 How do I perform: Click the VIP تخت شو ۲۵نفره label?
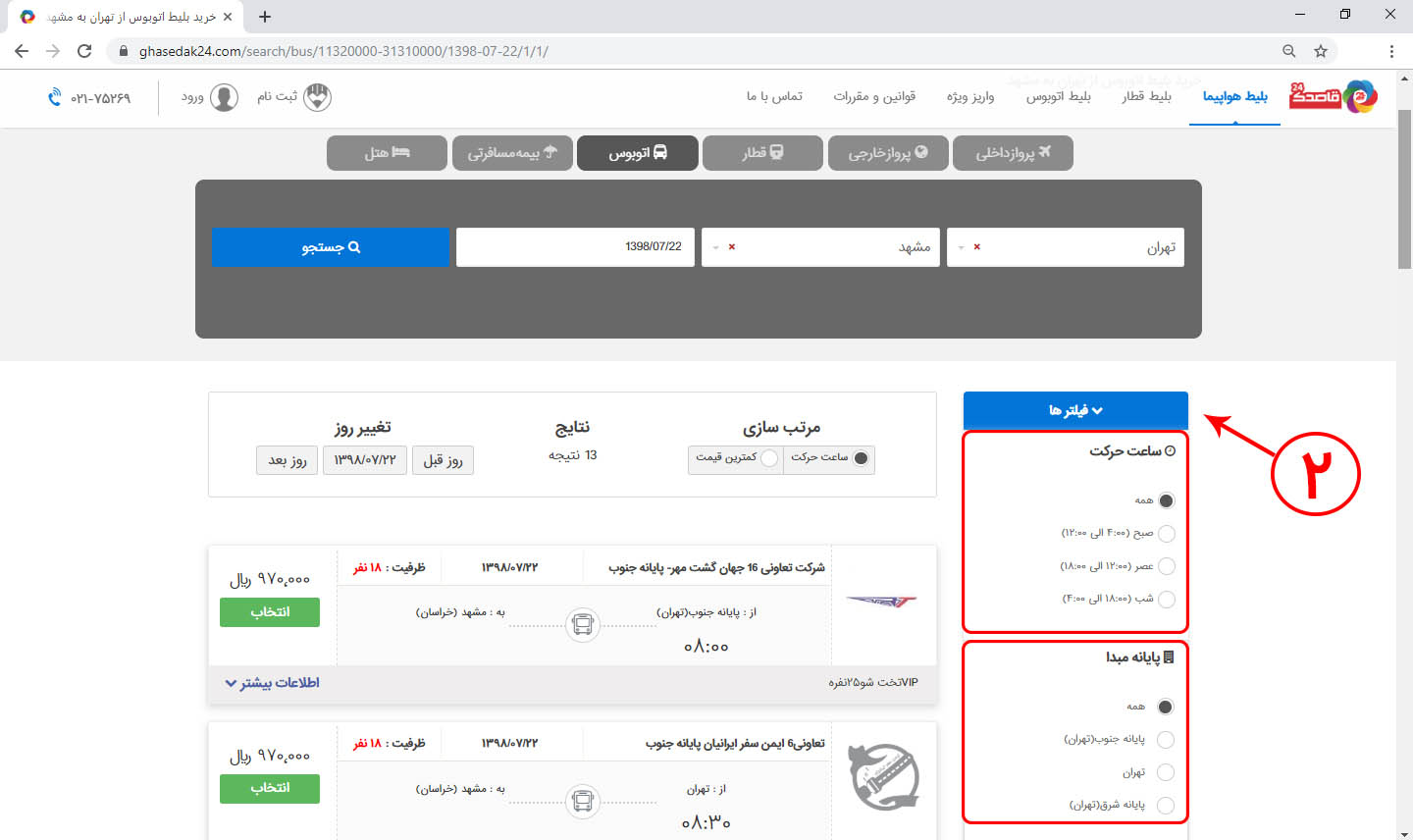click(x=873, y=683)
